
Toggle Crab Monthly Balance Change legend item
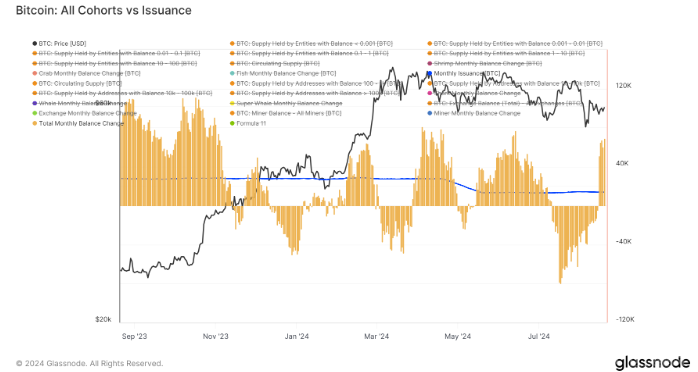point(86,73)
